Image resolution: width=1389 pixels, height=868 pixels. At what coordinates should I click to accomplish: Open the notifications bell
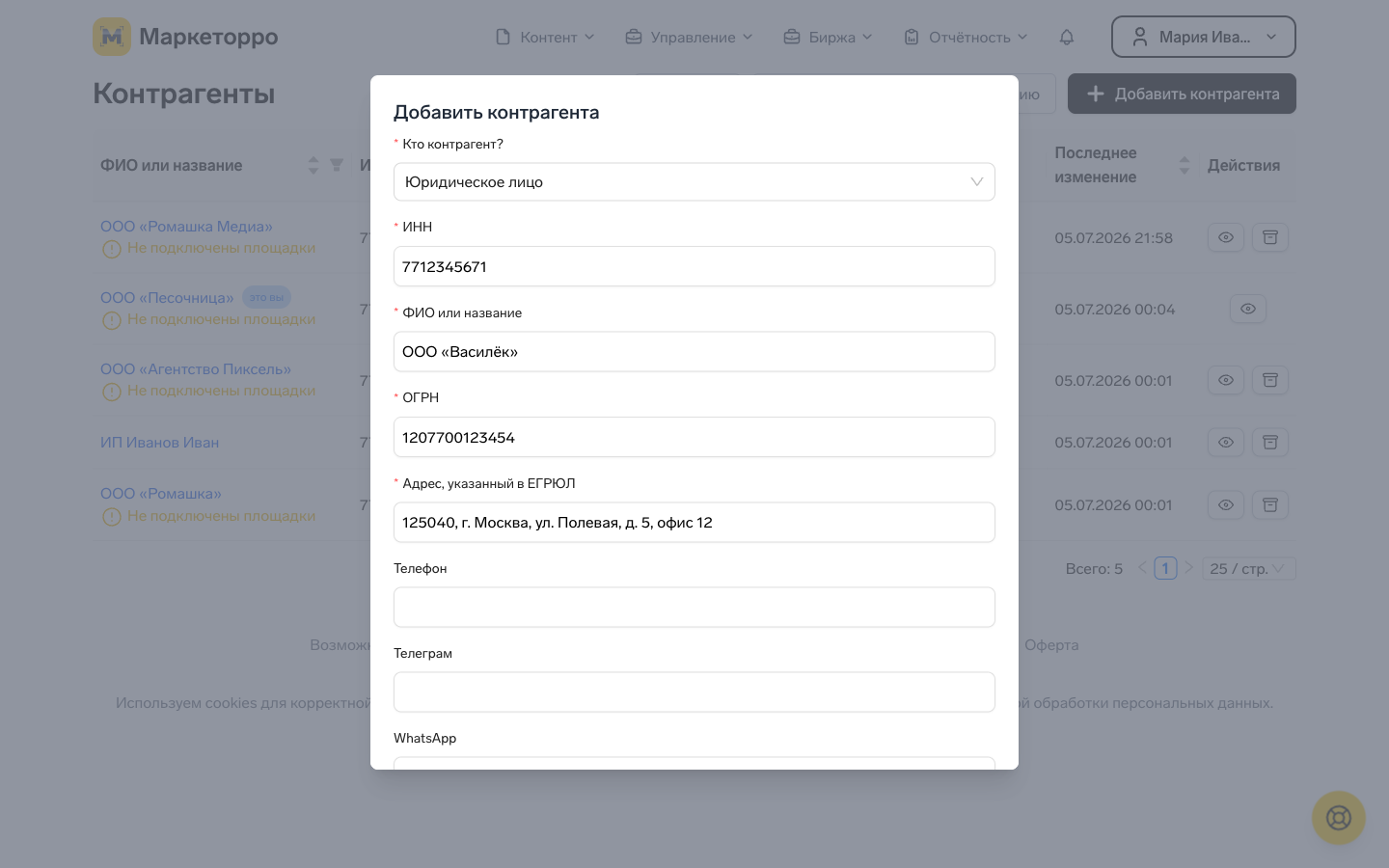(x=1067, y=37)
